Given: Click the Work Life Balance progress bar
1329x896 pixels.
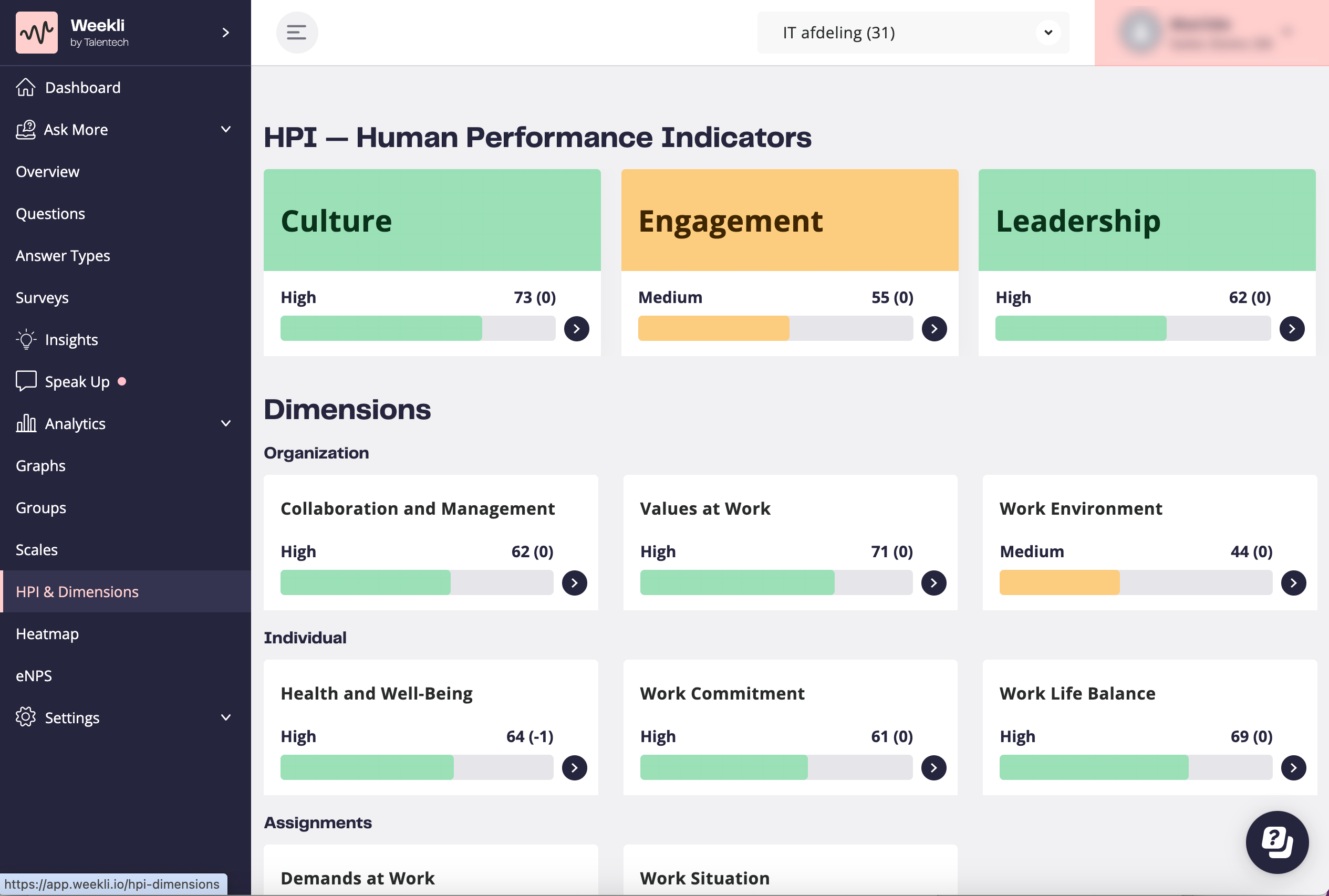Looking at the screenshot, I should click(x=1136, y=768).
